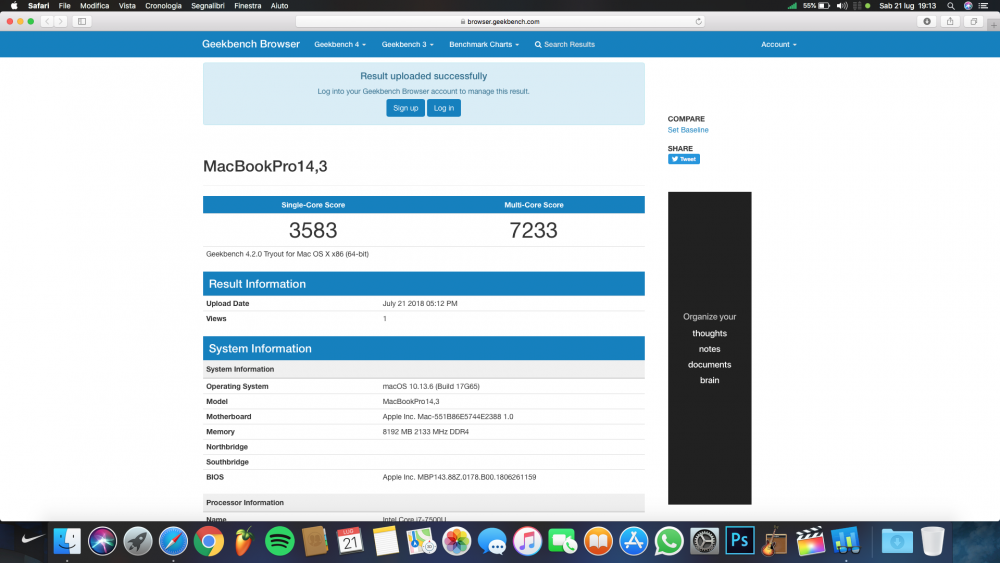
Task: Open the Account dropdown menu
Action: coord(779,45)
